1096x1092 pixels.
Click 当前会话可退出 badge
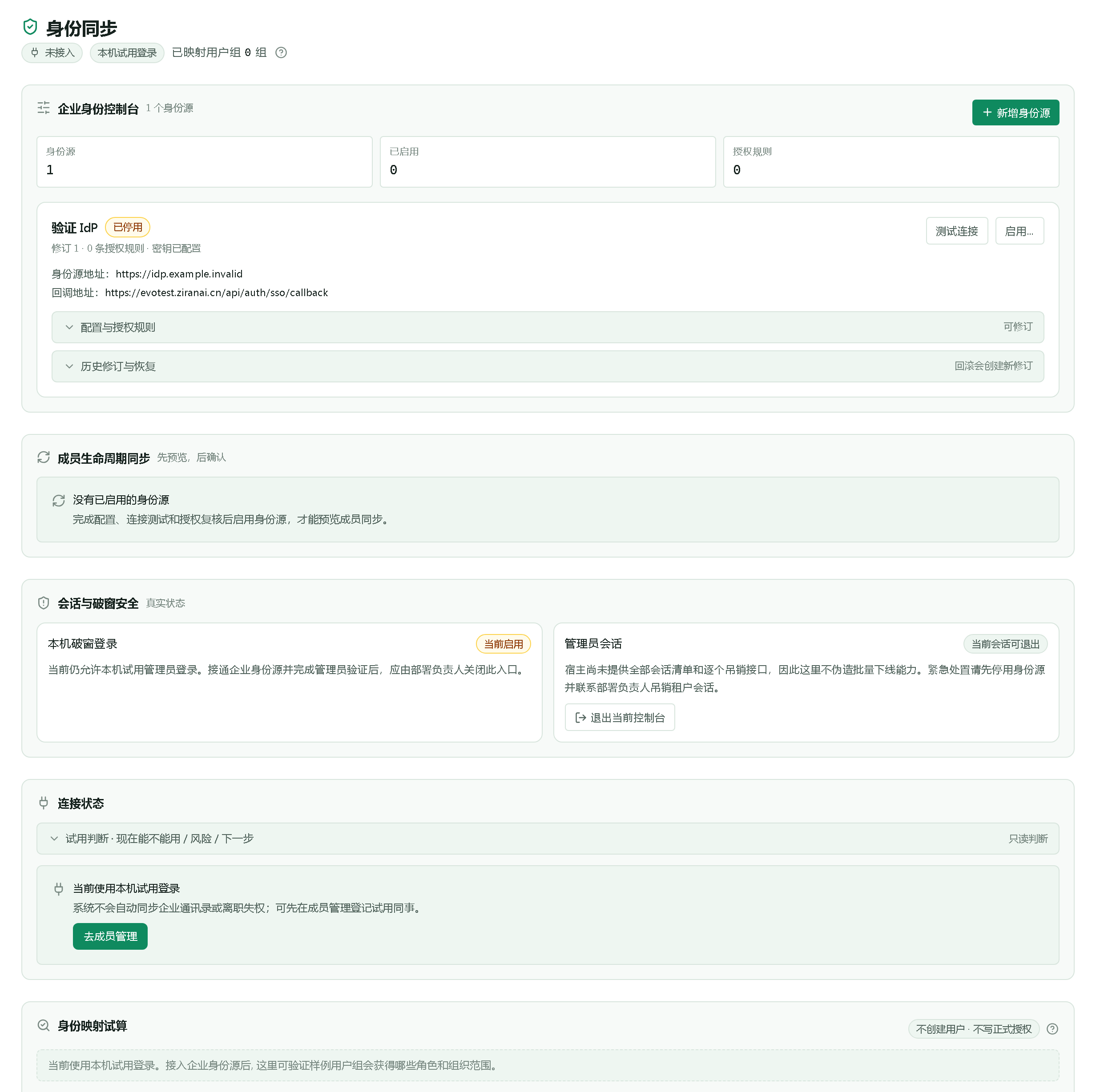pos(1005,643)
